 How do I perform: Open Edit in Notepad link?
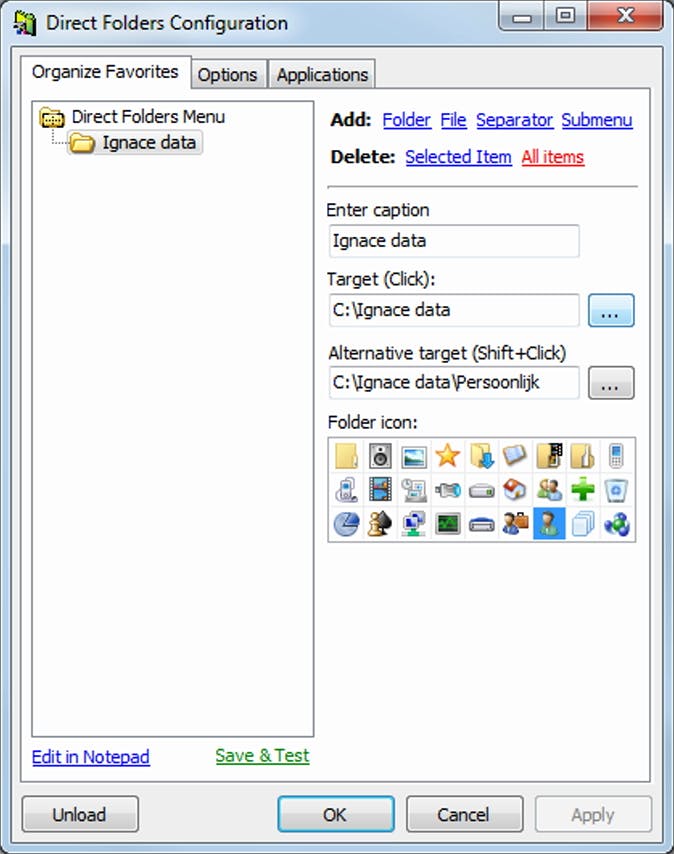click(x=91, y=757)
